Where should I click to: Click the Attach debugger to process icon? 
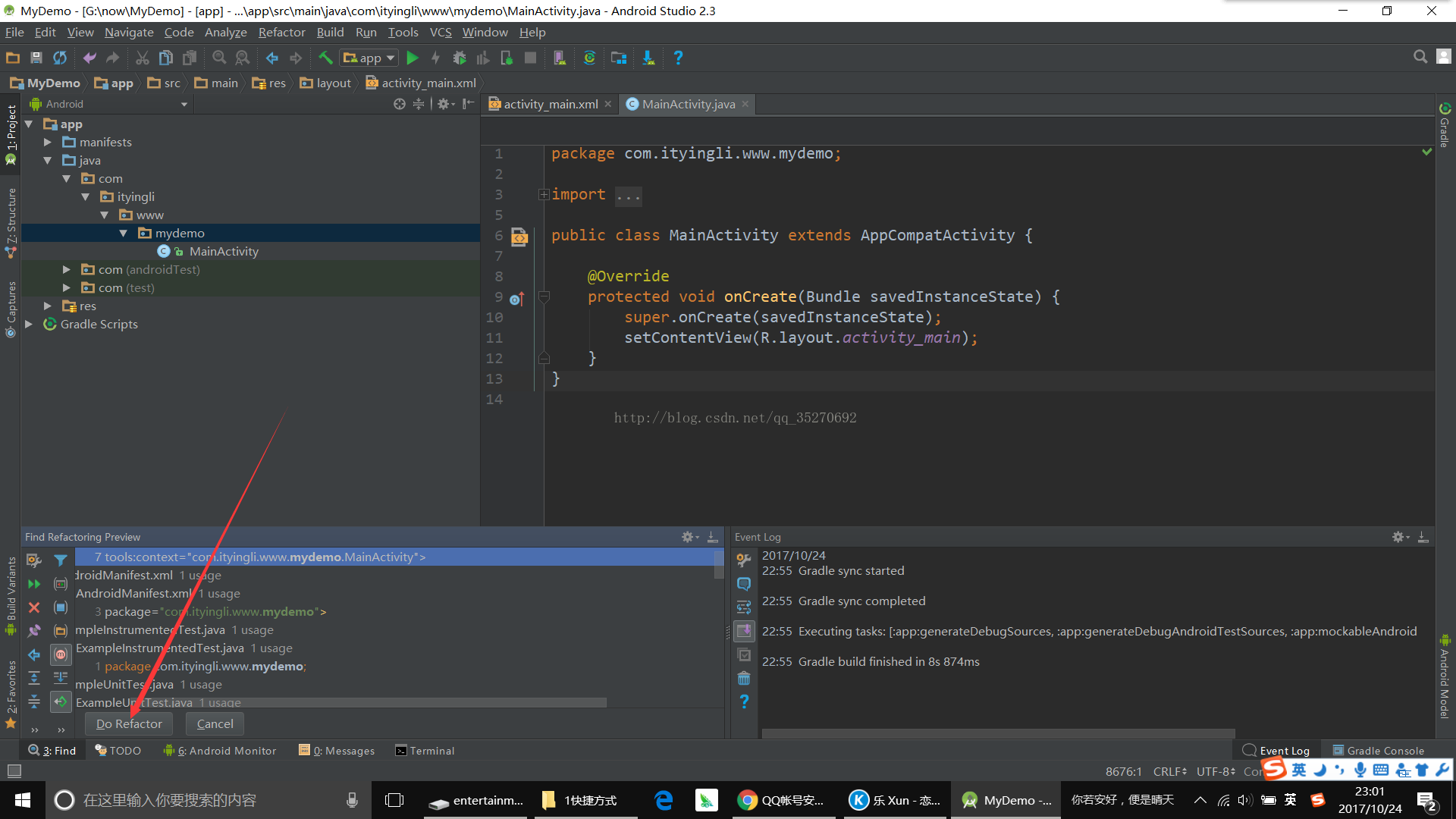coord(507,58)
